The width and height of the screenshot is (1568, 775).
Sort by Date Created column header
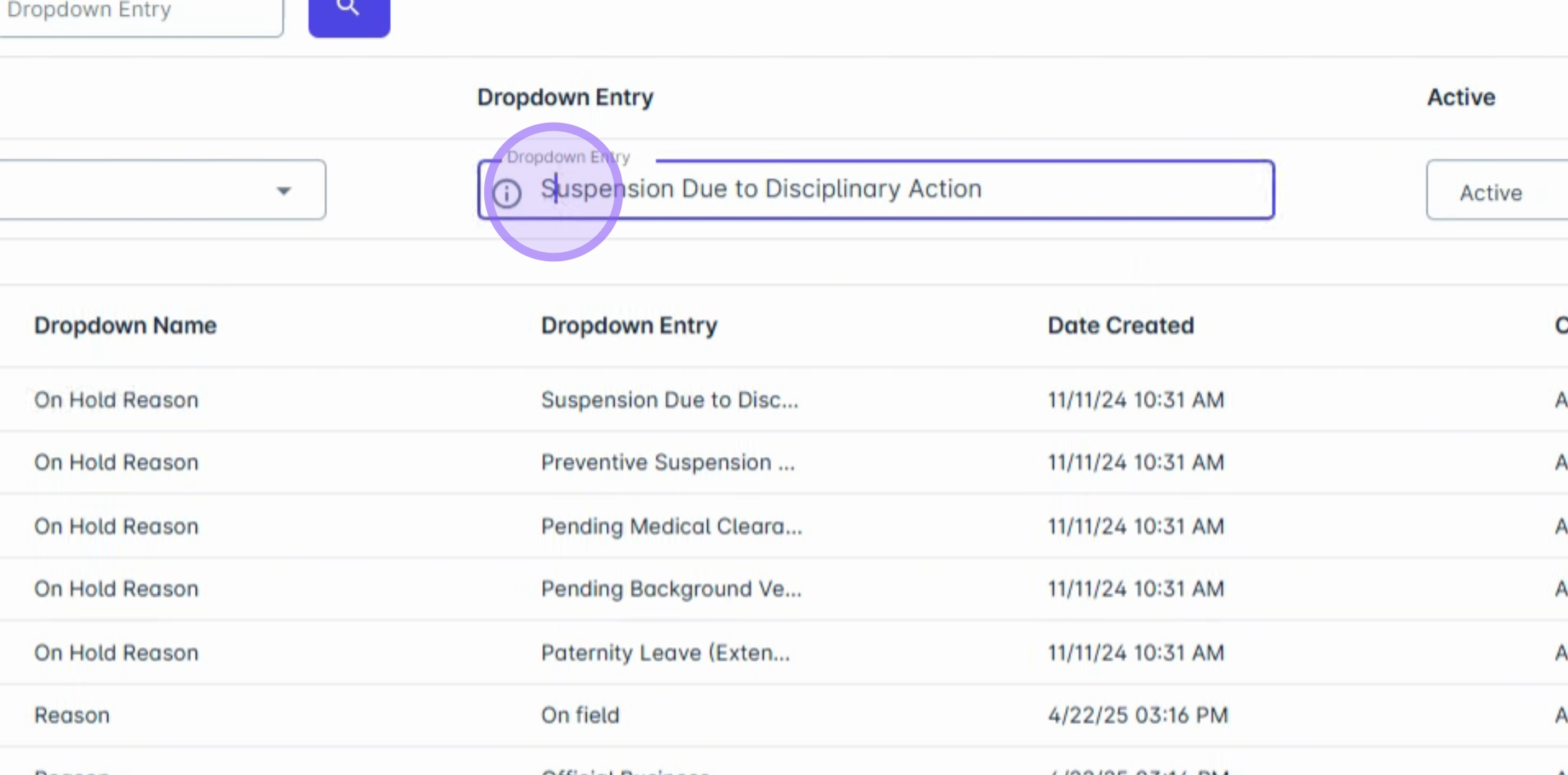point(1120,326)
